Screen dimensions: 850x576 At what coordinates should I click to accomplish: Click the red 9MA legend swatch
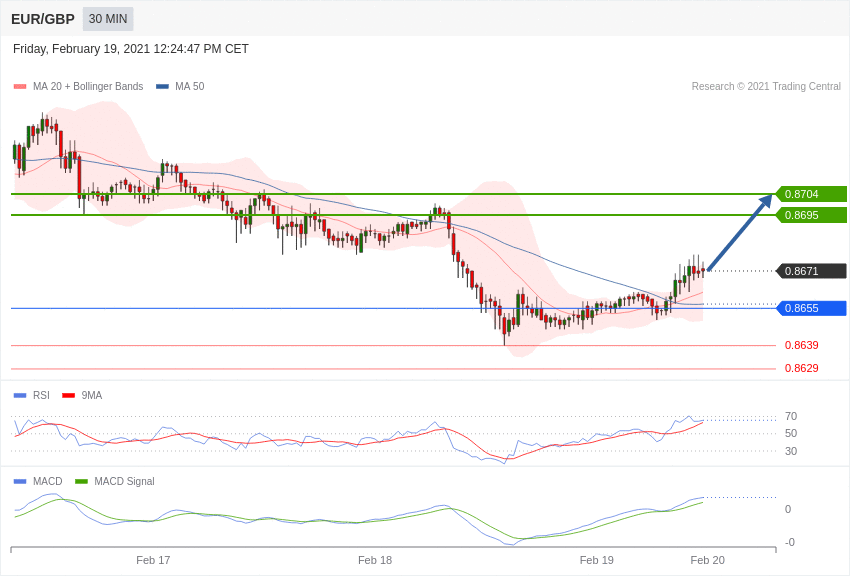[69, 396]
